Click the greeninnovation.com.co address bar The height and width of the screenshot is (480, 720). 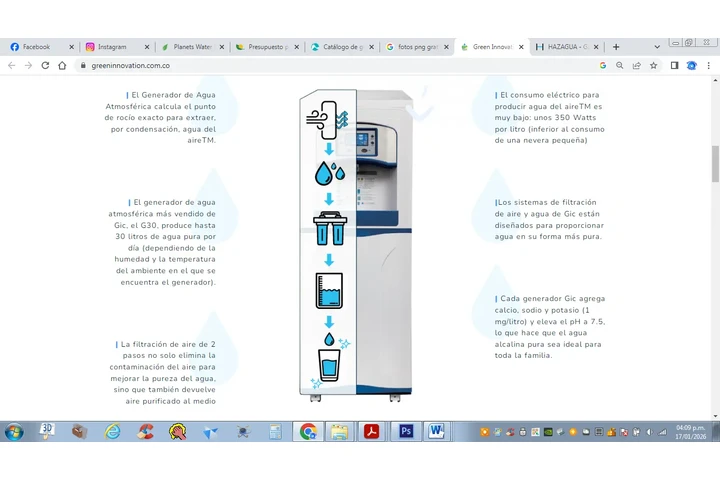click(x=340, y=66)
